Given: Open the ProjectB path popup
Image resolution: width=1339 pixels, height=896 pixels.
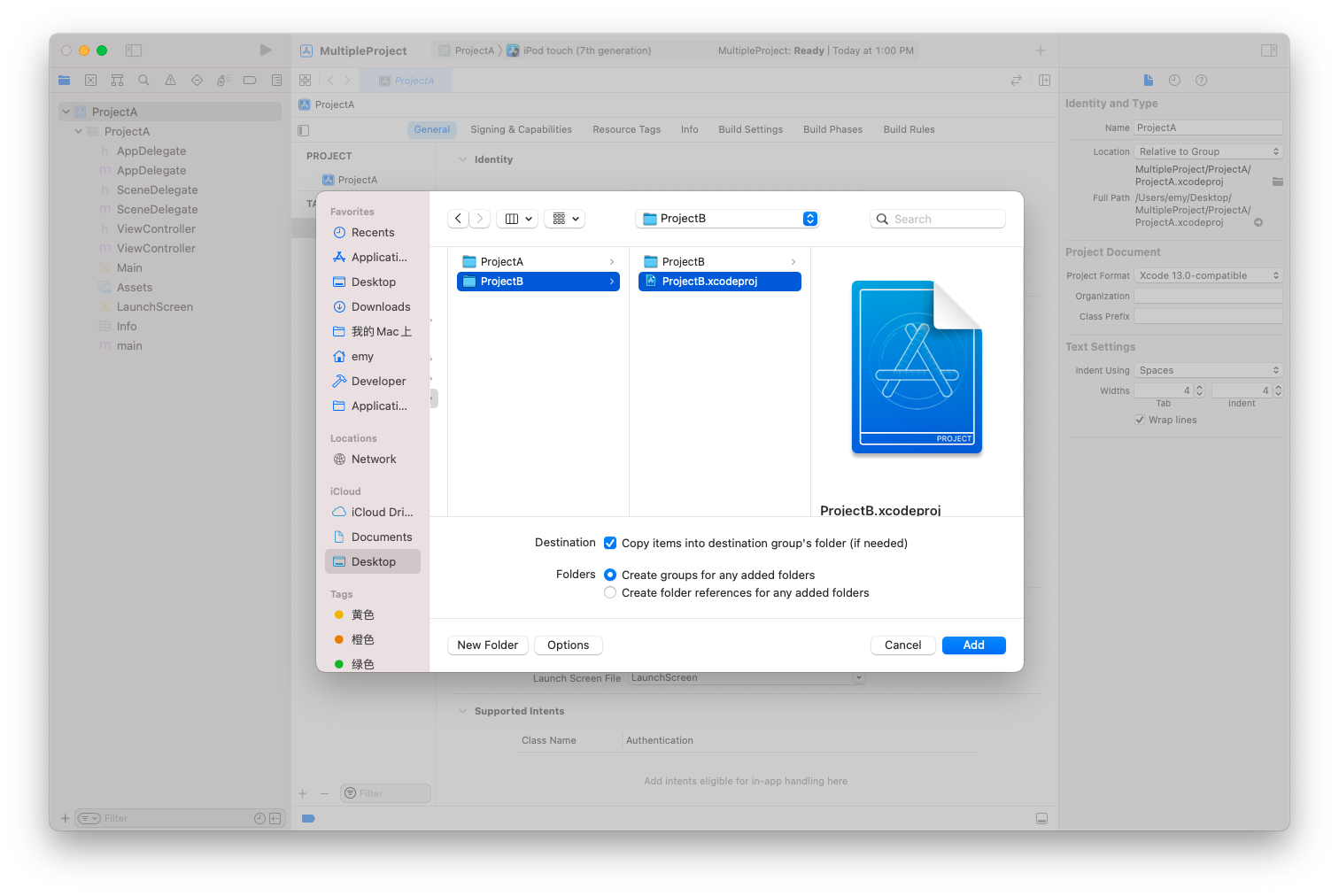Looking at the screenshot, I should pyautogui.click(x=727, y=219).
